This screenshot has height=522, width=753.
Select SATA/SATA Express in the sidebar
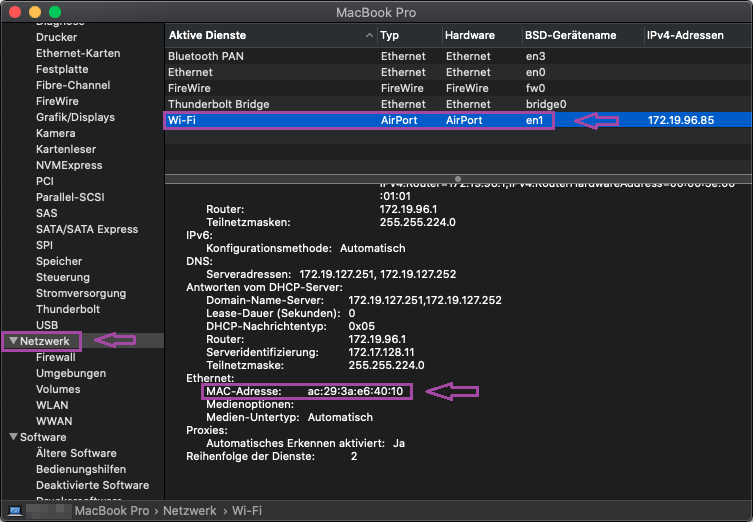click(87, 229)
